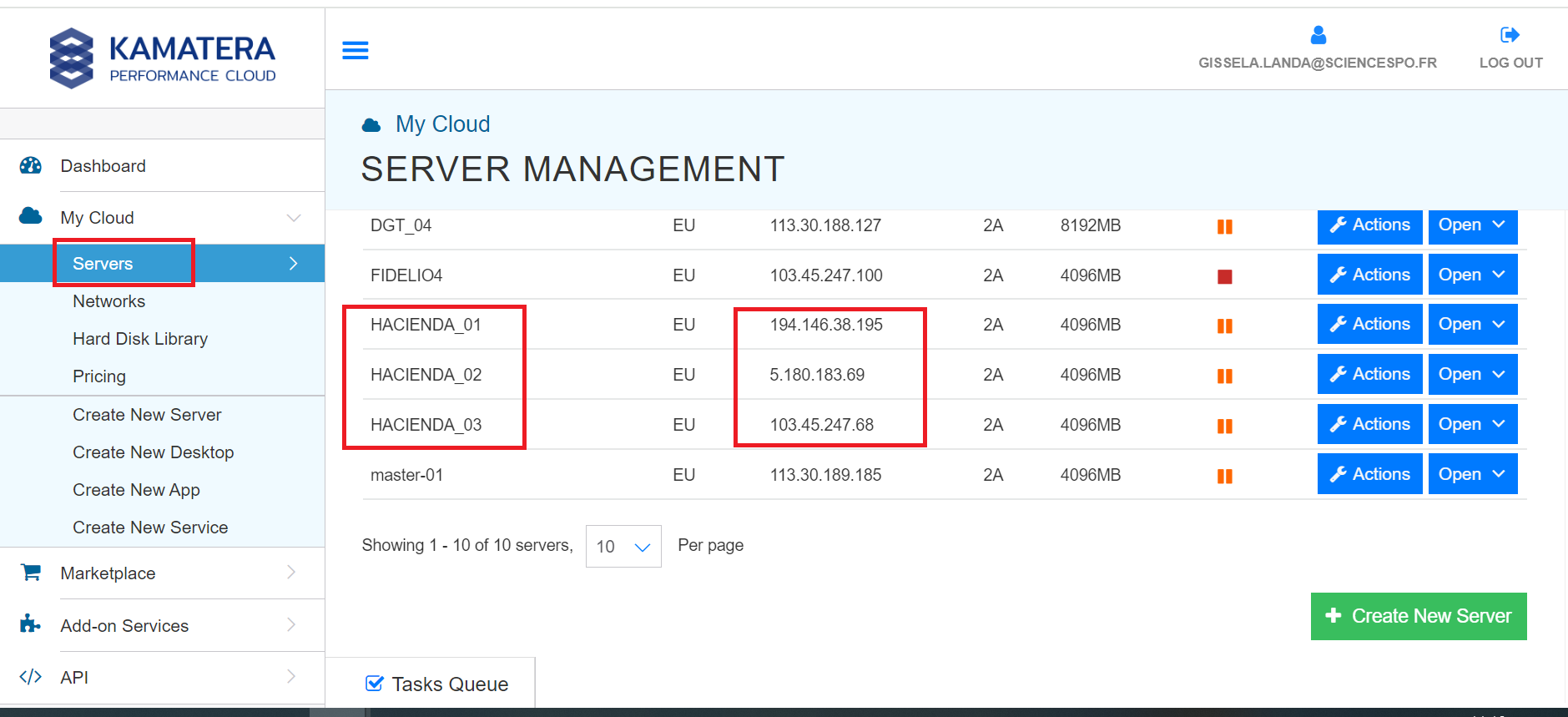This screenshot has height=717, width=1568.
Task: Select Create New App
Action: 136,490
